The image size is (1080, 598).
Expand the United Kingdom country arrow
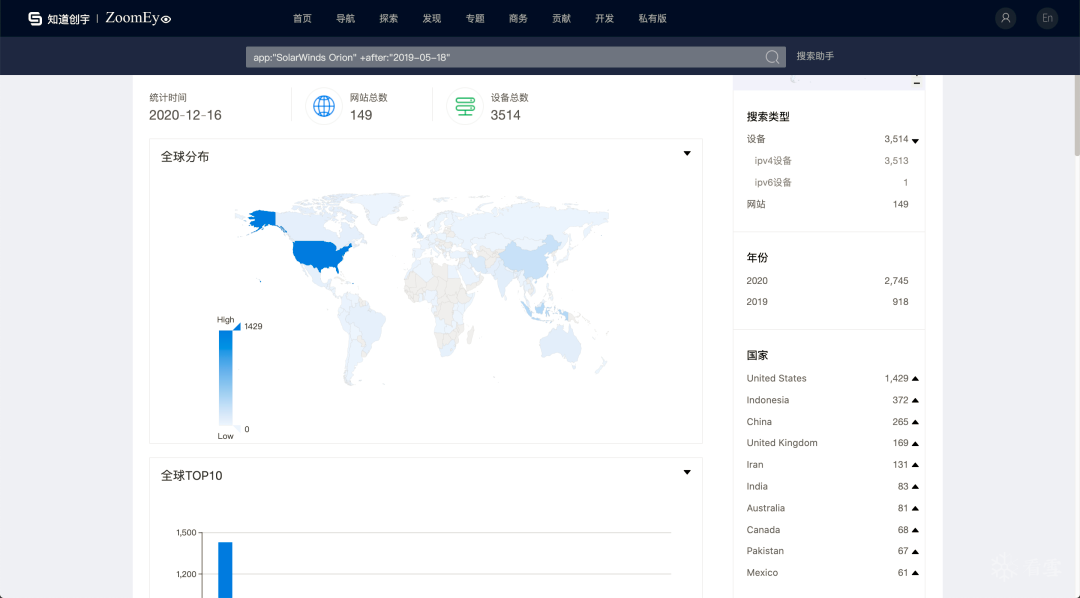click(x=915, y=444)
